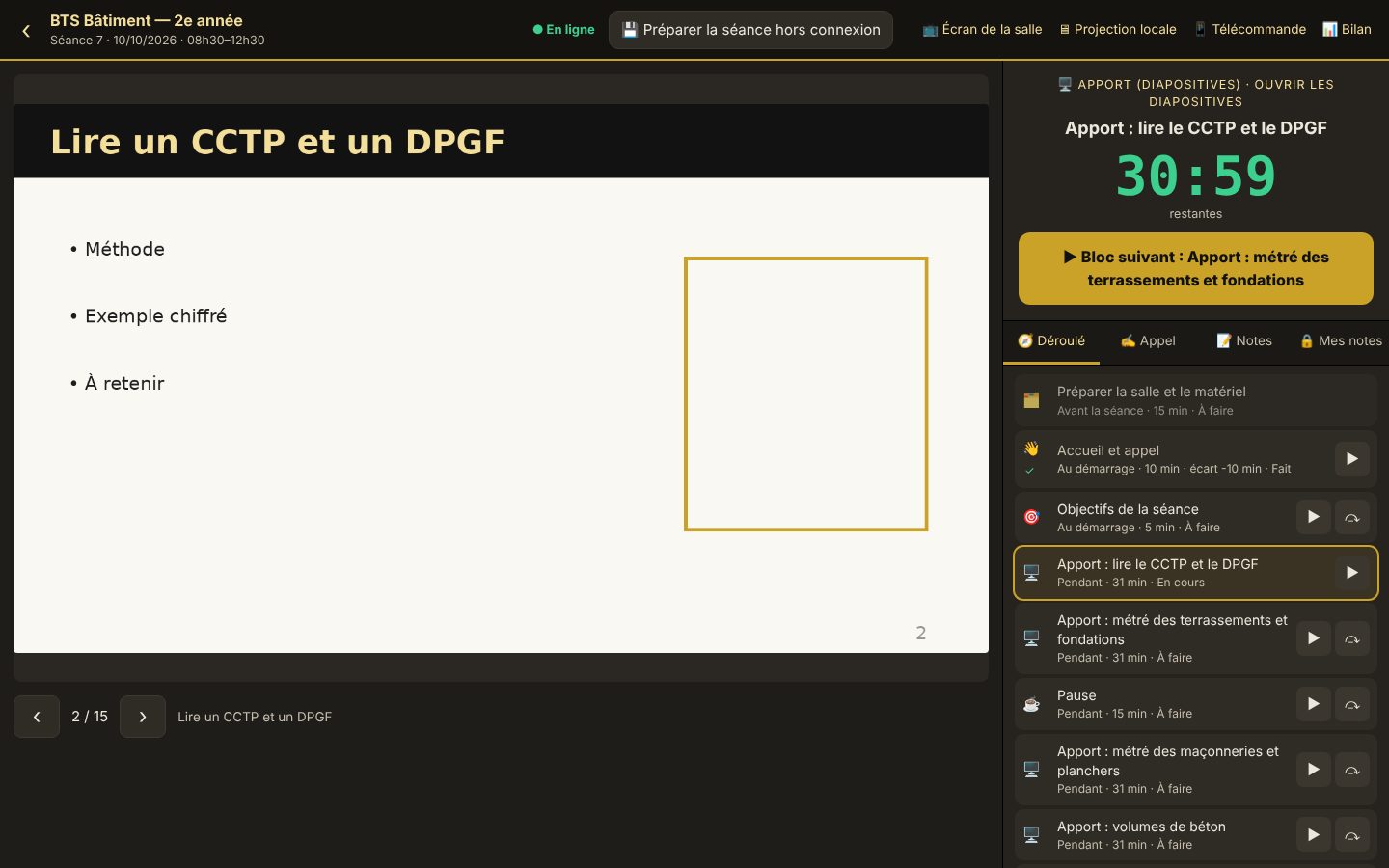Image resolution: width=1389 pixels, height=868 pixels.
Task: Start next block: métré des terrassements
Action: click(x=1196, y=268)
